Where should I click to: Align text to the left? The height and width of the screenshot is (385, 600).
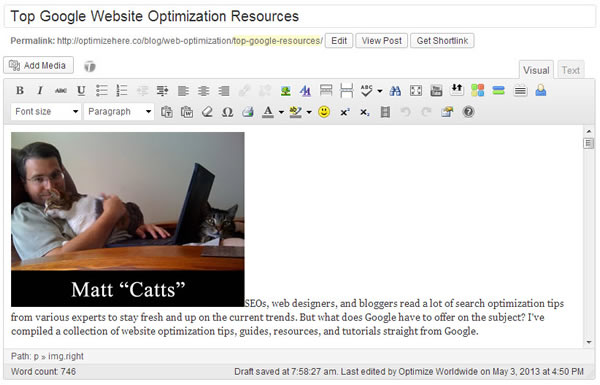183,91
